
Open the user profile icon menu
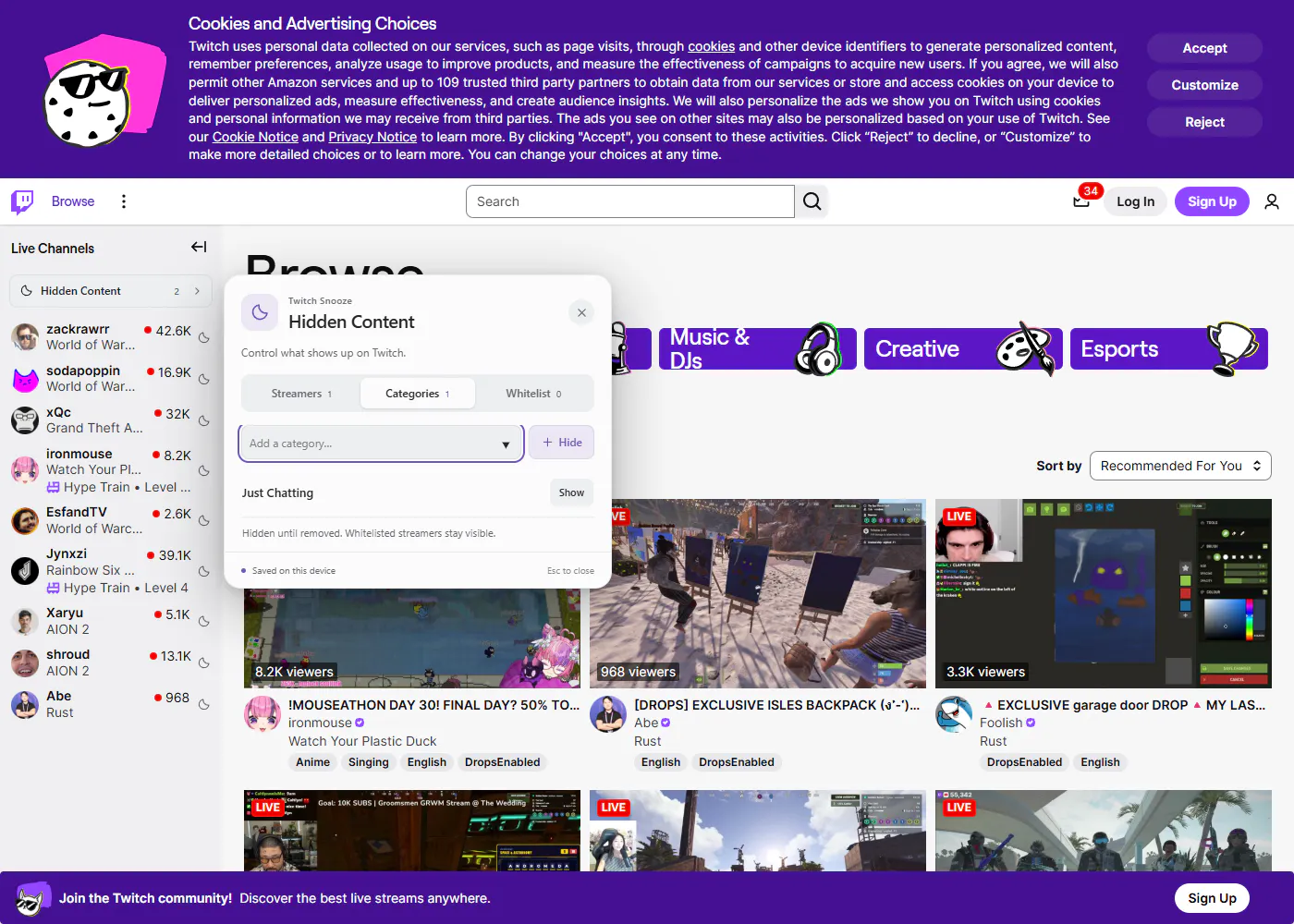(1272, 201)
